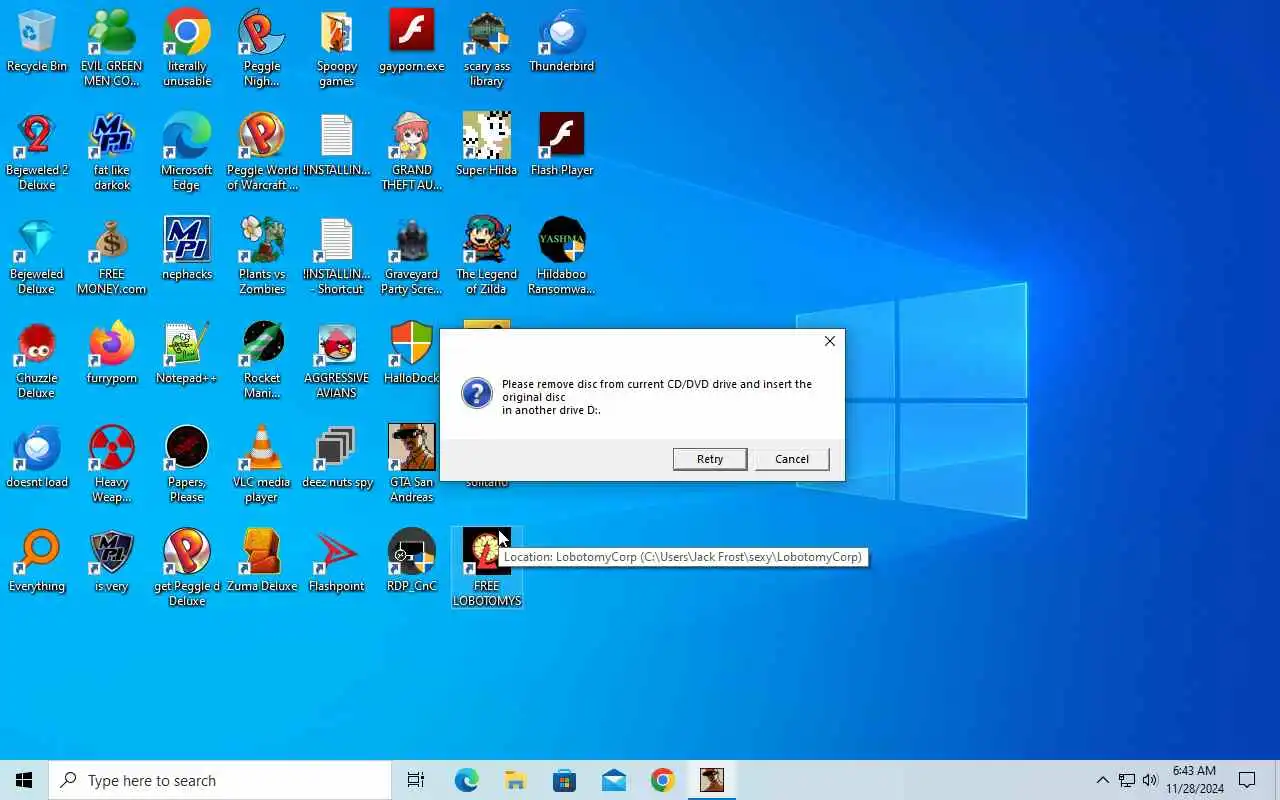This screenshot has height=800, width=1280.
Task: Select the Zuma Deluxe shortcut
Action: tap(262, 561)
